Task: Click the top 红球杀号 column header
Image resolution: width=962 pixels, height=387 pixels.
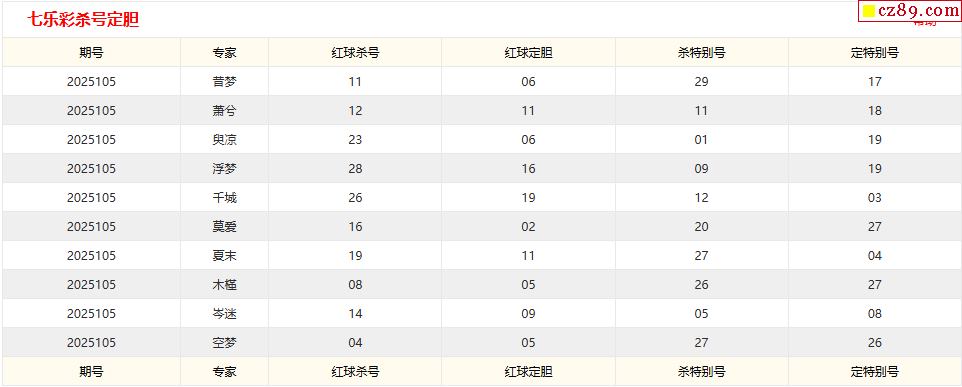Action: [x=355, y=53]
